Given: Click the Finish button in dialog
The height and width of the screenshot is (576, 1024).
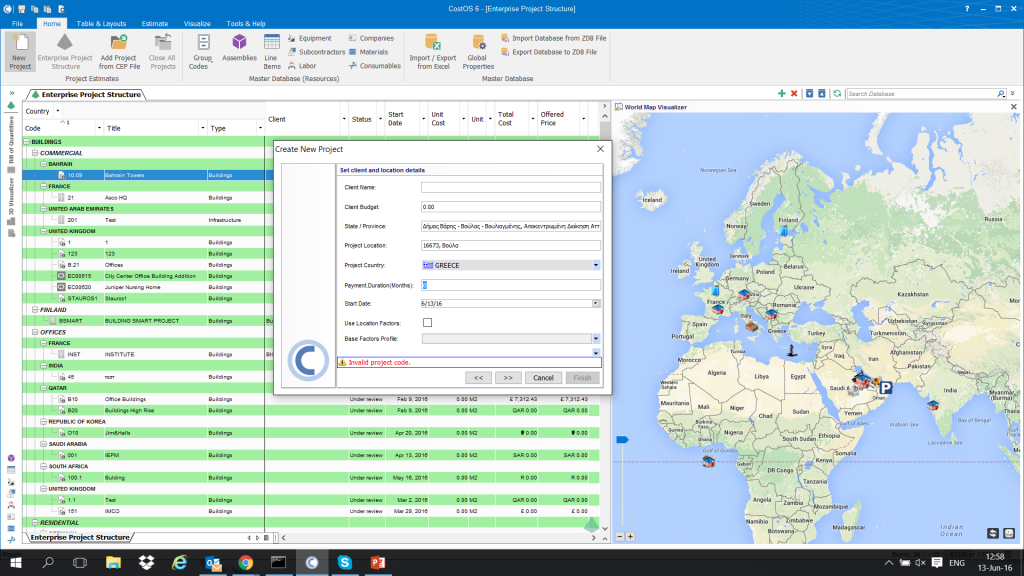Looking at the screenshot, I should [582, 377].
